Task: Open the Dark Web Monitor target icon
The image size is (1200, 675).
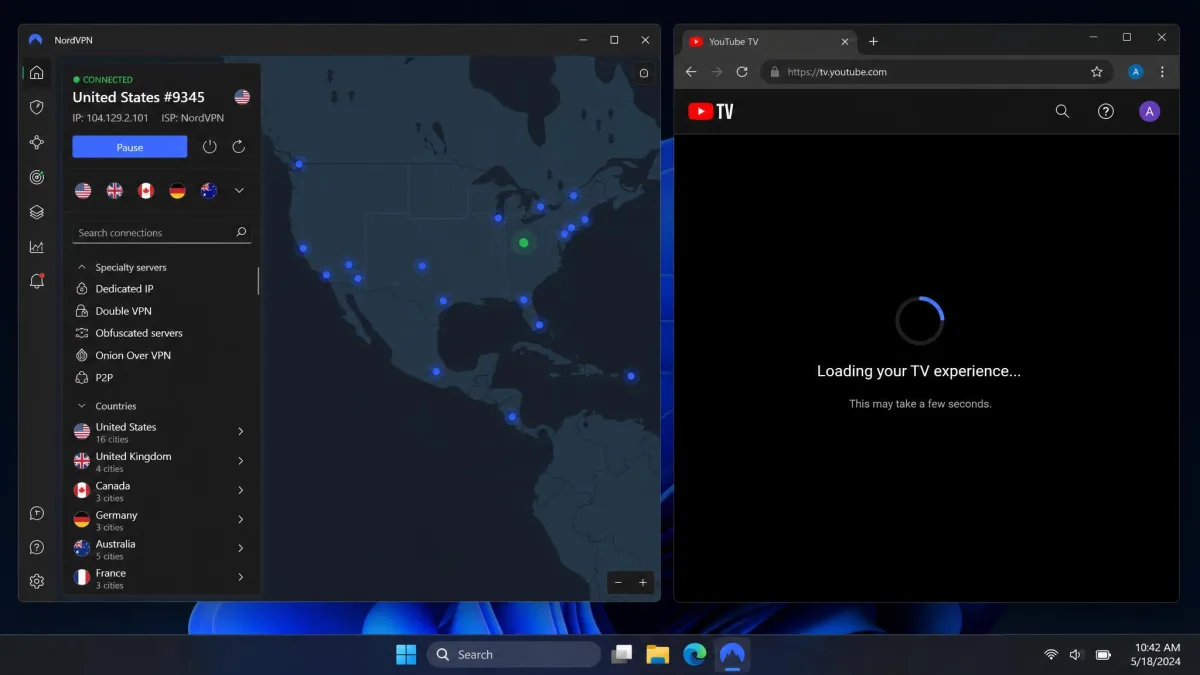Action: pyautogui.click(x=37, y=177)
